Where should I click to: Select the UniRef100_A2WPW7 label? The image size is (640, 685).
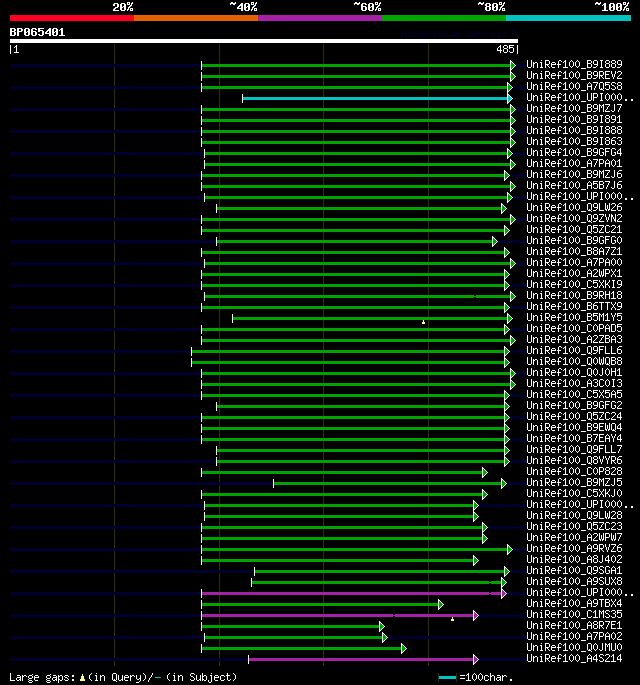click(574, 538)
